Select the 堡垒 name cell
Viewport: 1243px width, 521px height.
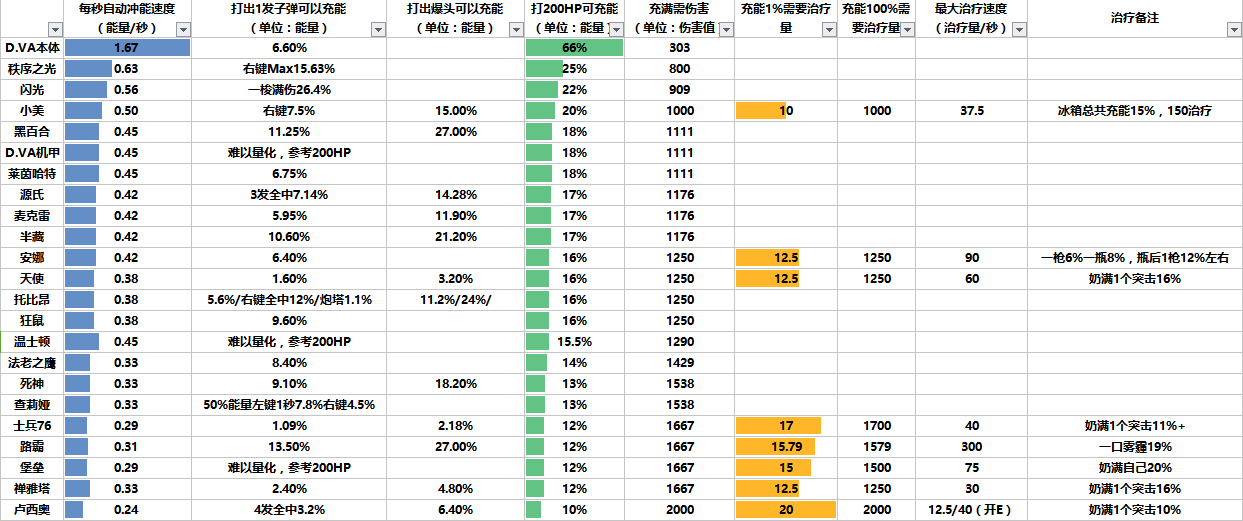pyautogui.click(x=32, y=468)
